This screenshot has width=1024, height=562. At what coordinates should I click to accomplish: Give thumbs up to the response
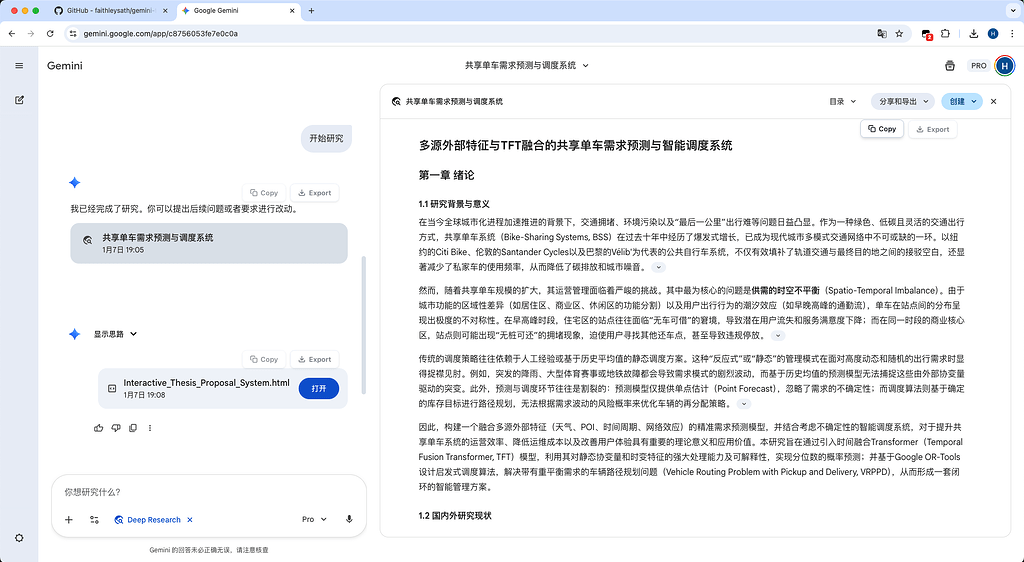pos(99,428)
